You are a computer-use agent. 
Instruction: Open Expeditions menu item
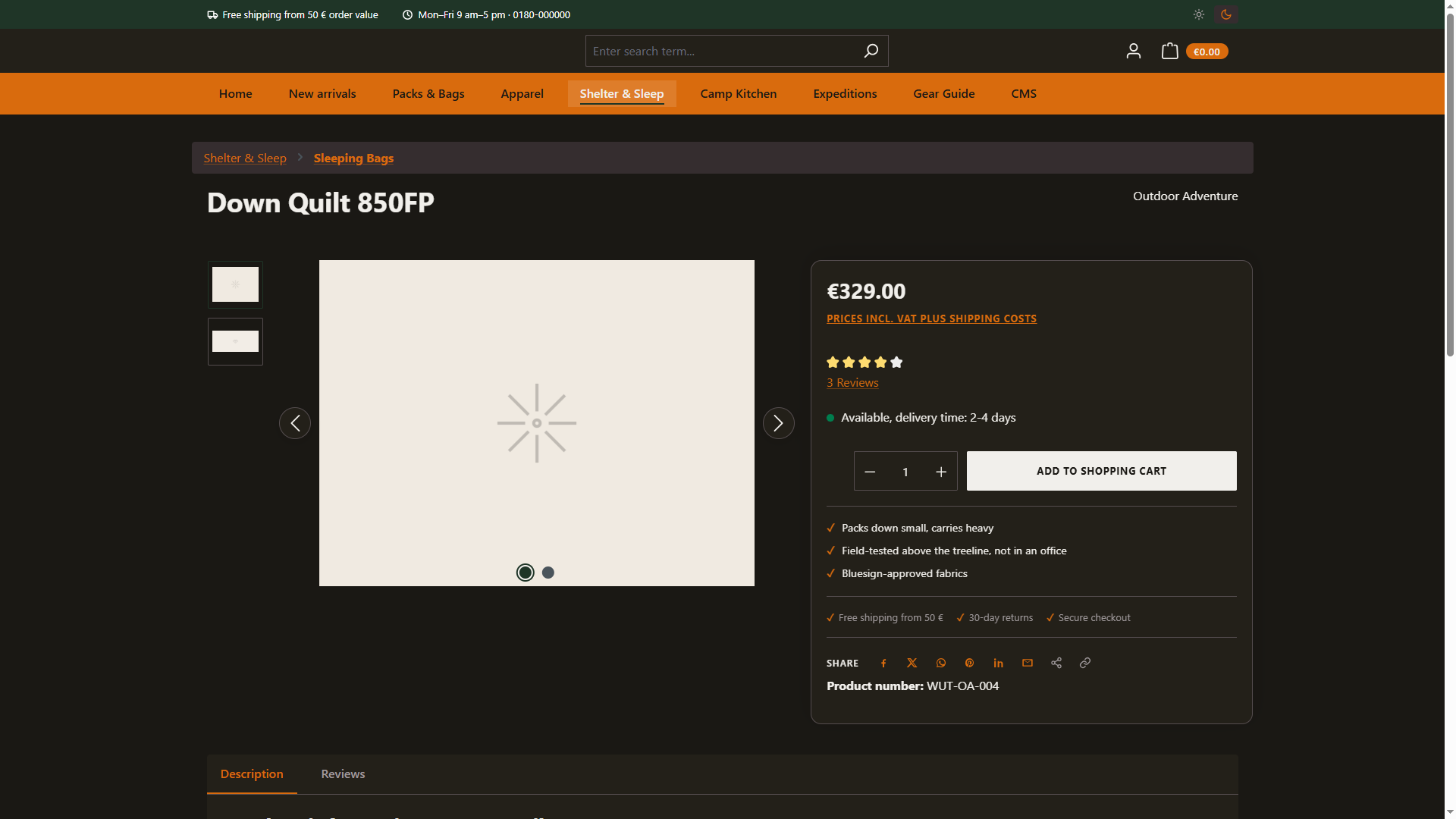[845, 93]
